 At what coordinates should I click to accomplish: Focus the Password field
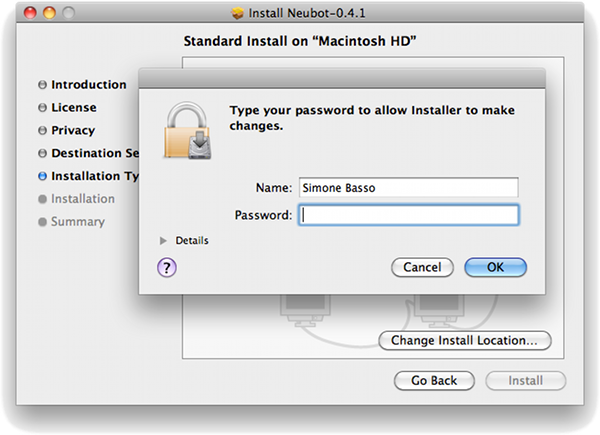click(409, 215)
